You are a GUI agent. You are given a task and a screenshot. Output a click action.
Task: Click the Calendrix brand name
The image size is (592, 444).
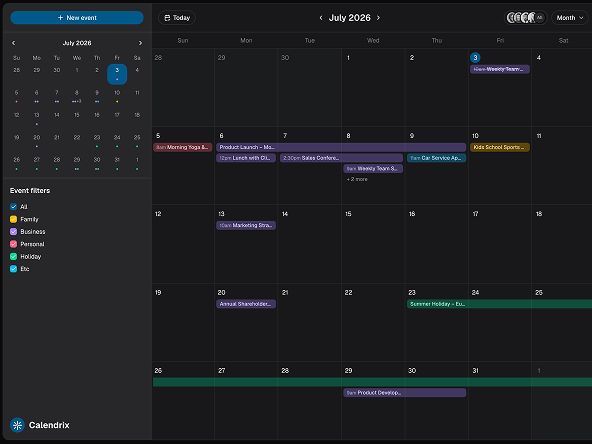[x=49, y=425]
